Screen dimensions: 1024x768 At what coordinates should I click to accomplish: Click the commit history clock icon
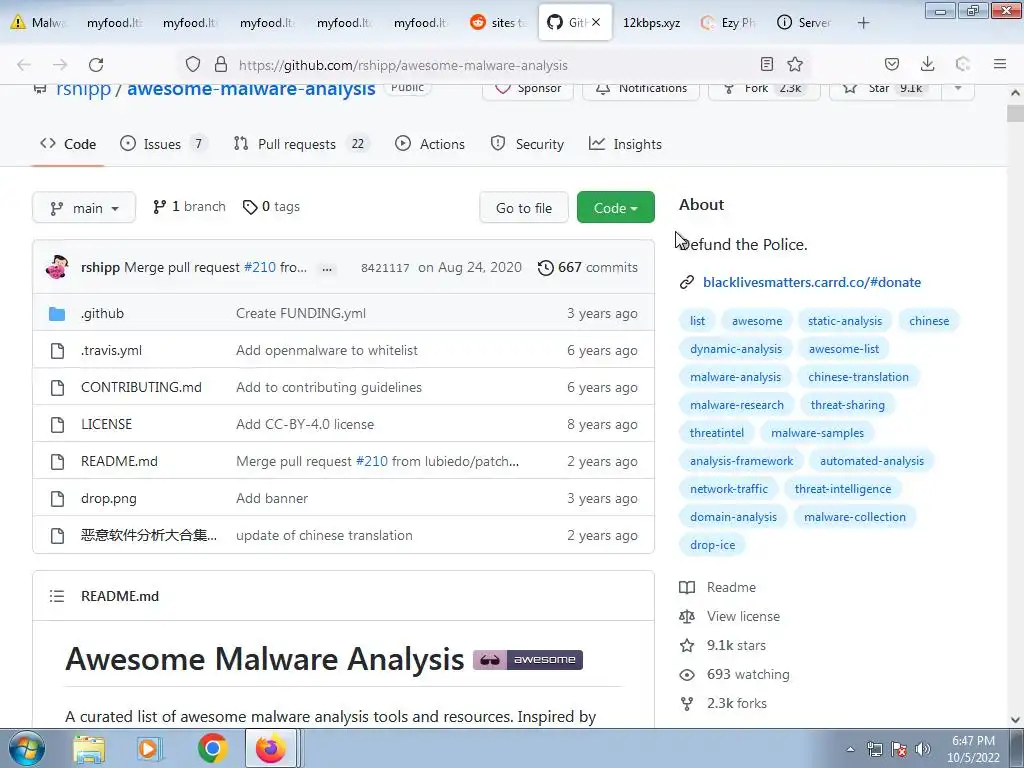[545, 268]
